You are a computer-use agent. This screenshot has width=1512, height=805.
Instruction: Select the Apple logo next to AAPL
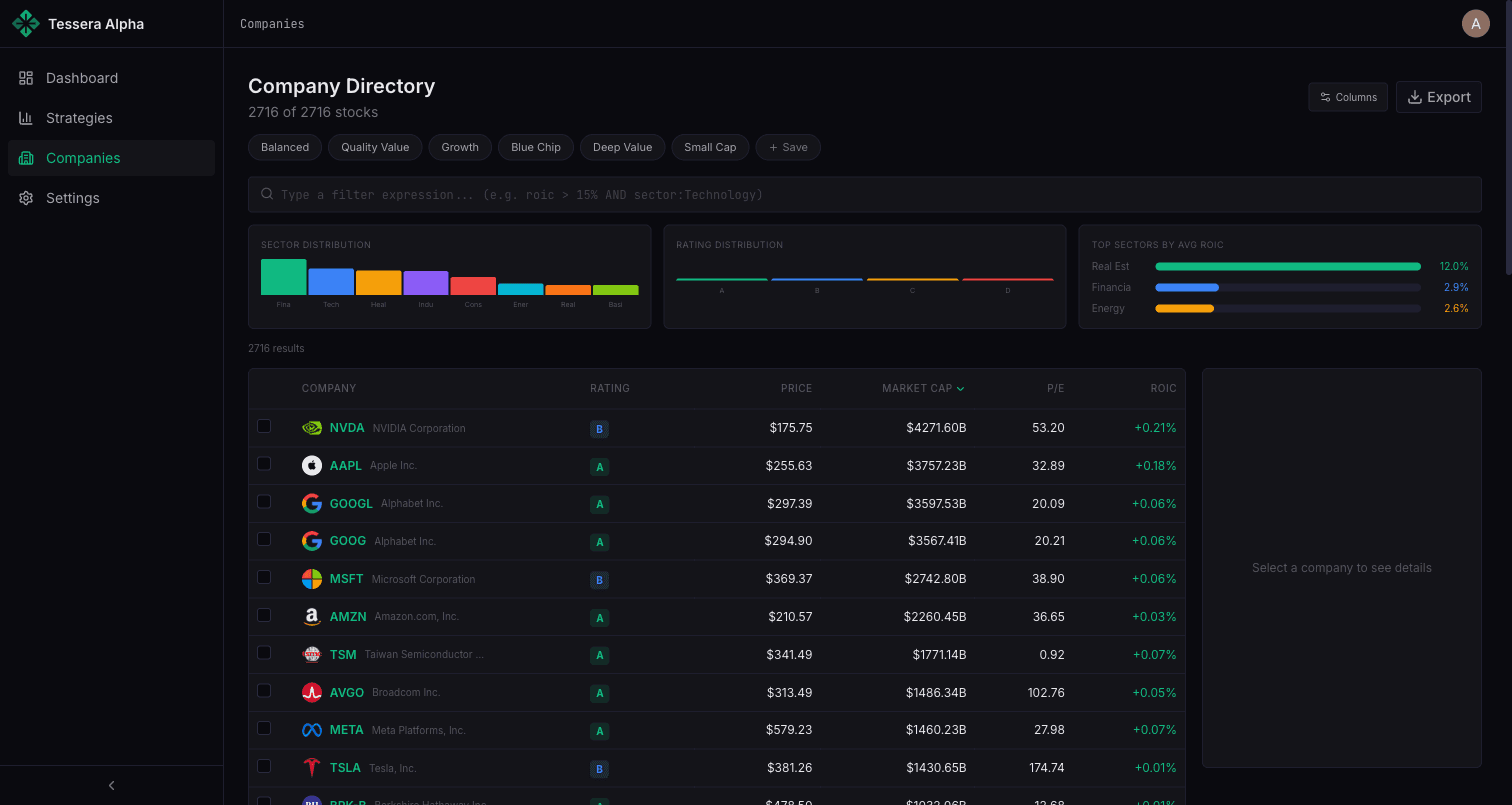(x=311, y=464)
